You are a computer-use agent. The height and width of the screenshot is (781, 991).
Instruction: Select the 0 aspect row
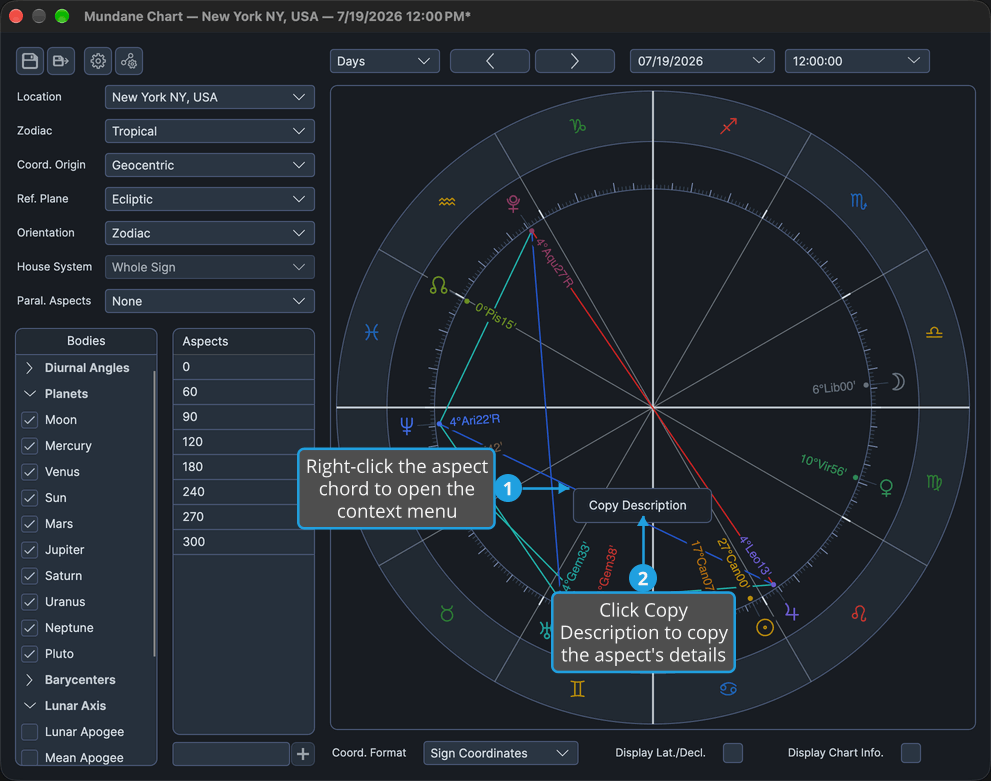(243, 367)
